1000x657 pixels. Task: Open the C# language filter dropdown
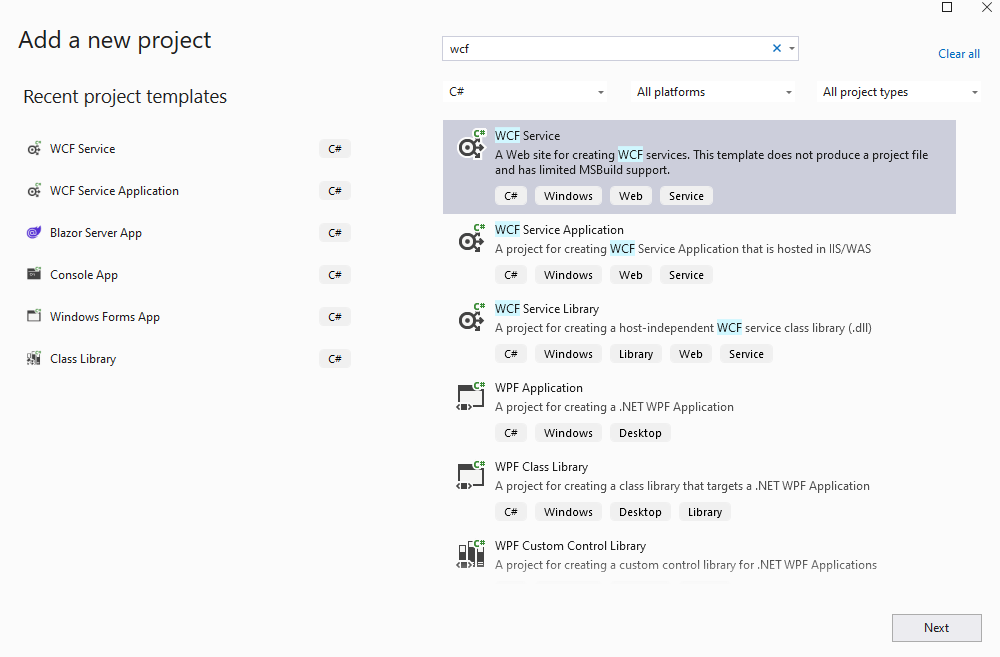click(525, 92)
